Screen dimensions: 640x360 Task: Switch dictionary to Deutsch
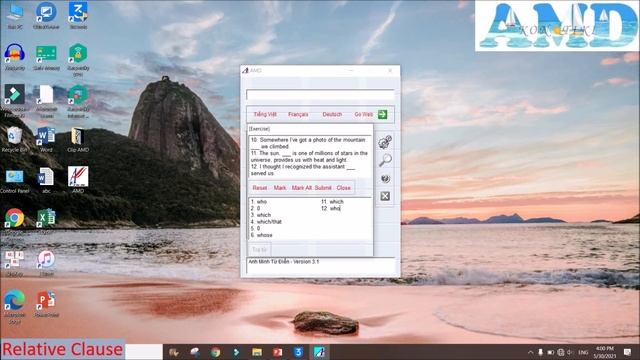pos(332,114)
